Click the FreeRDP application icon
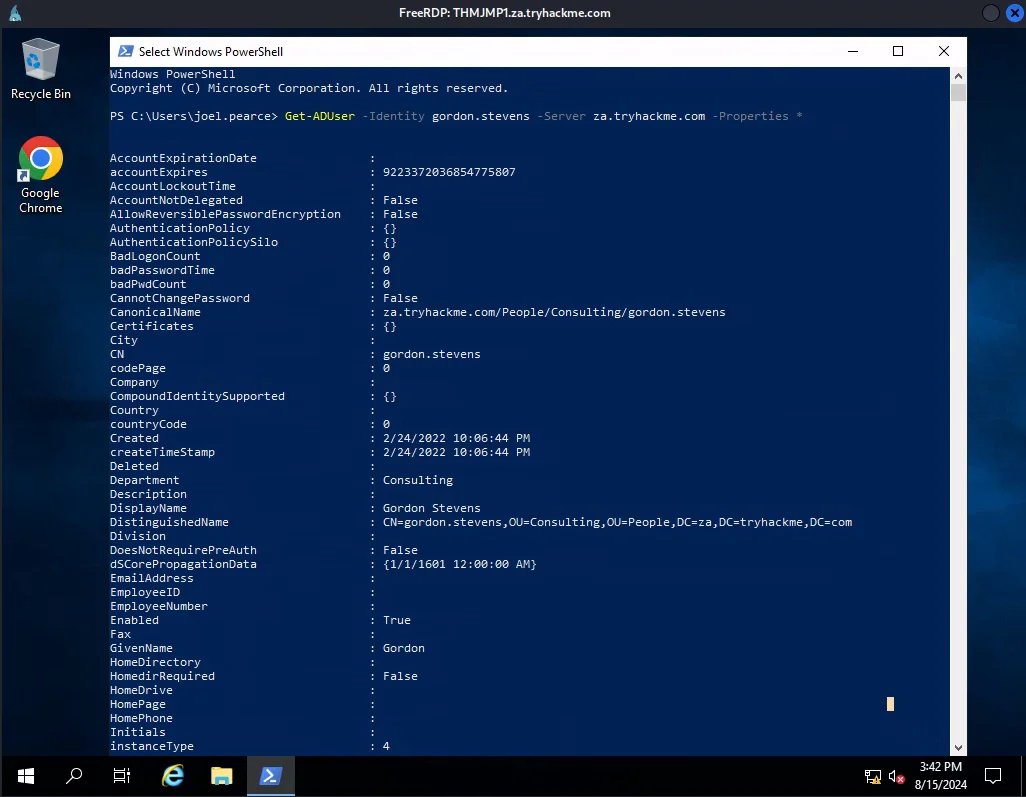The image size is (1026, 797). pyautogui.click(x=15, y=13)
